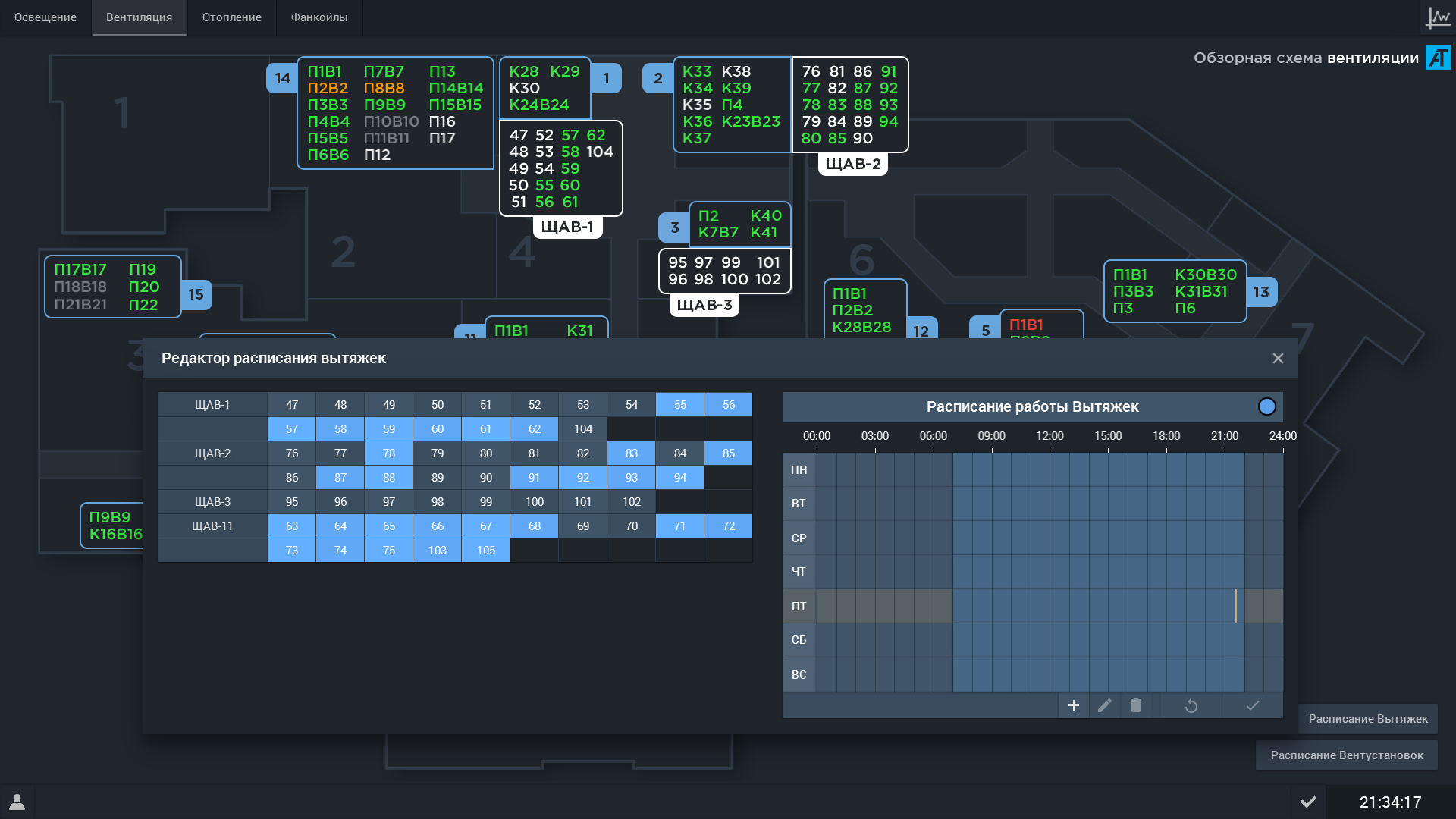Image resolution: width=1456 pixels, height=819 pixels.
Task: Select the pencil edit icon in schedule toolbar
Action: point(1105,705)
